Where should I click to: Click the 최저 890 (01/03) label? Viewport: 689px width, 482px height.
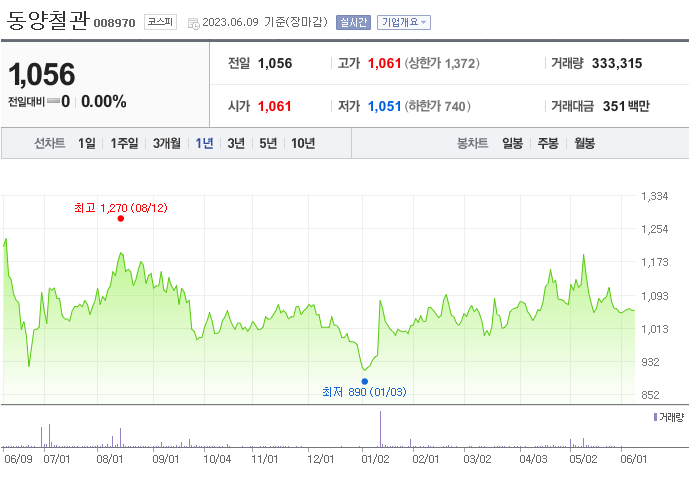[364, 391]
